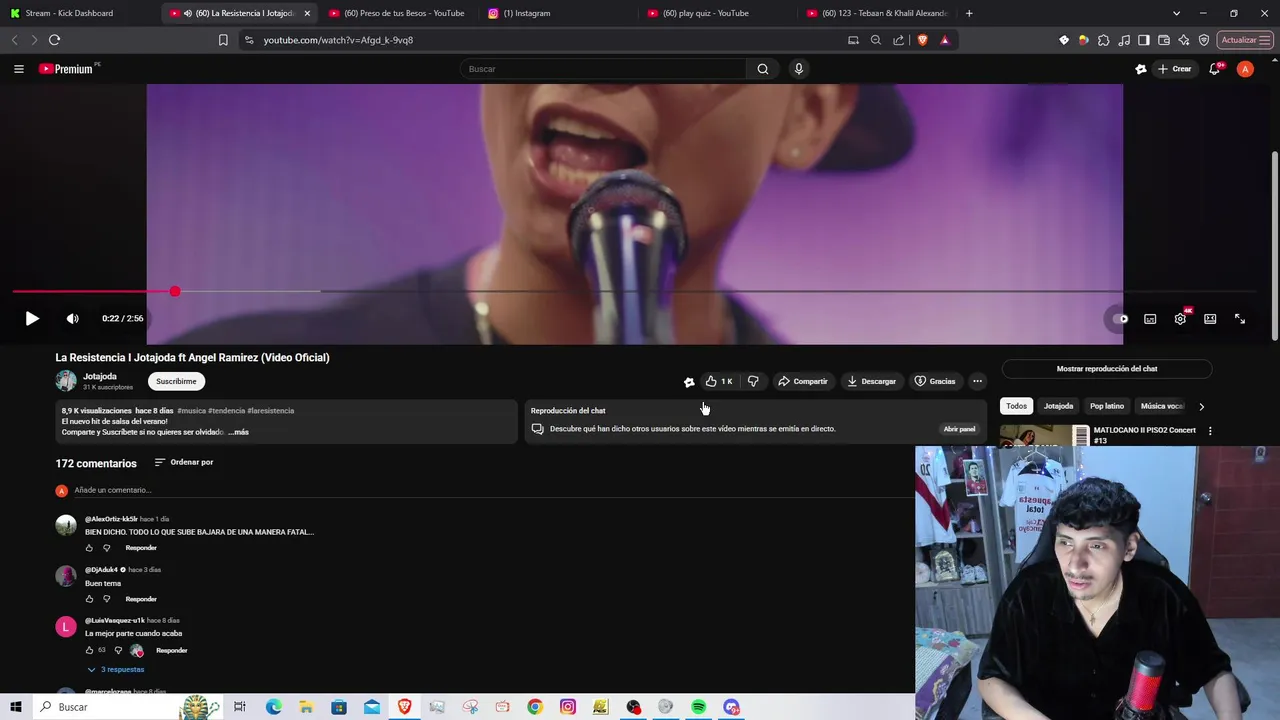Click Abrir panel for chat replay
Viewport: 1280px width, 720px height.
(959, 429)
